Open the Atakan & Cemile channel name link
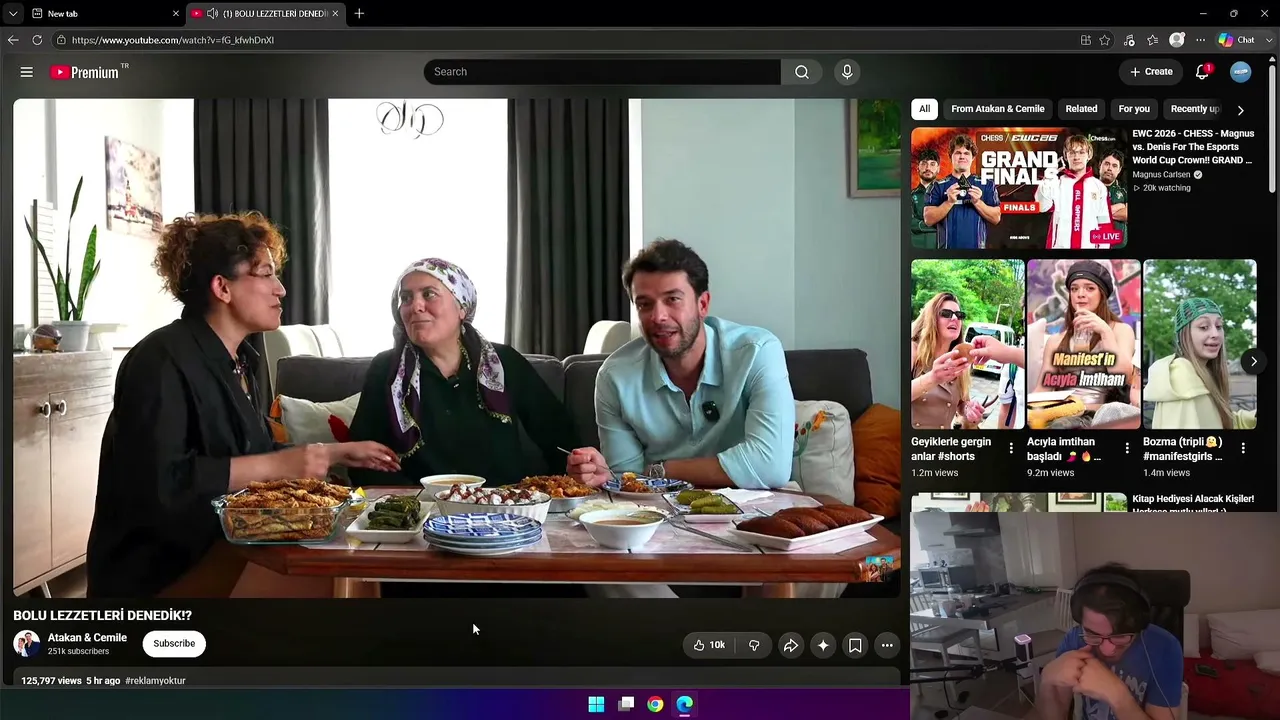Viewport: 1280px width, 720px height. tap(87, 638)
